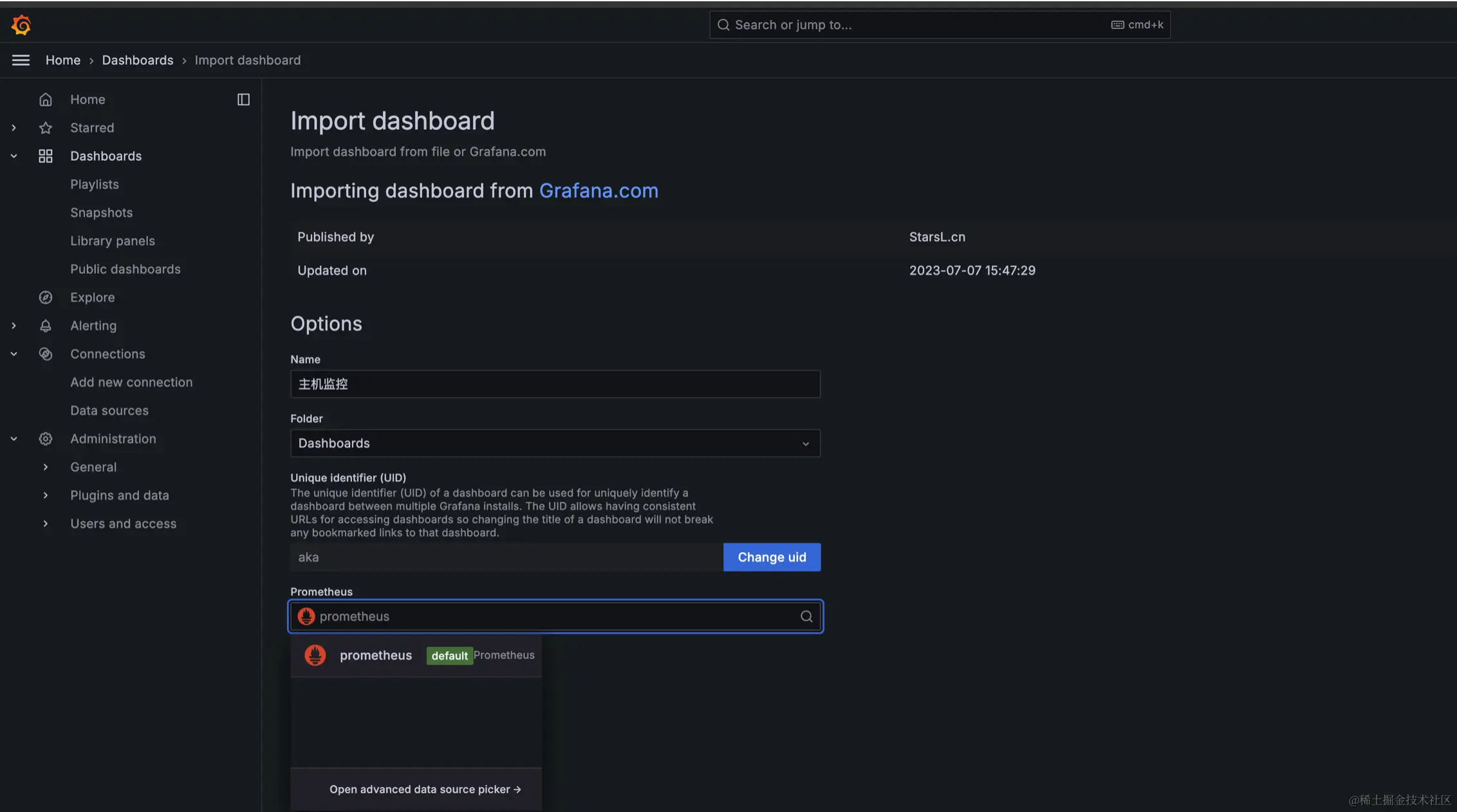Viewport: 1457px width, 812px height.
Task: Click the dock menu panel icon
Action: tap(243, 100)
